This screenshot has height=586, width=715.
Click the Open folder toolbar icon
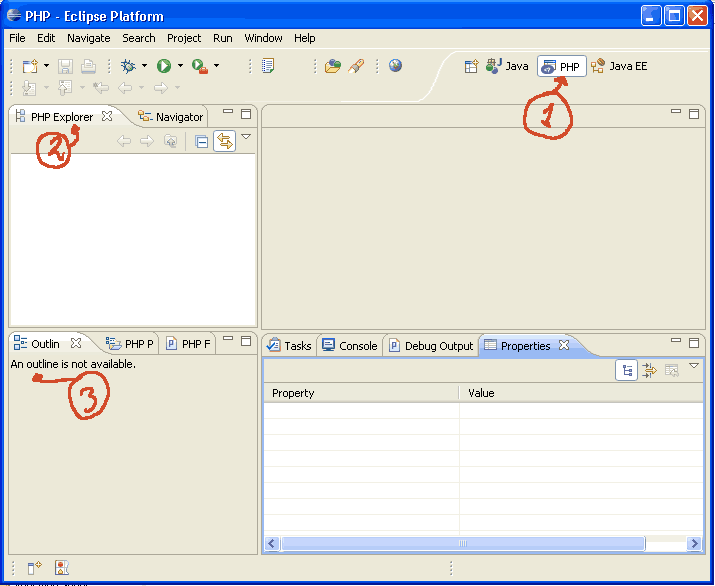[333, 66]
